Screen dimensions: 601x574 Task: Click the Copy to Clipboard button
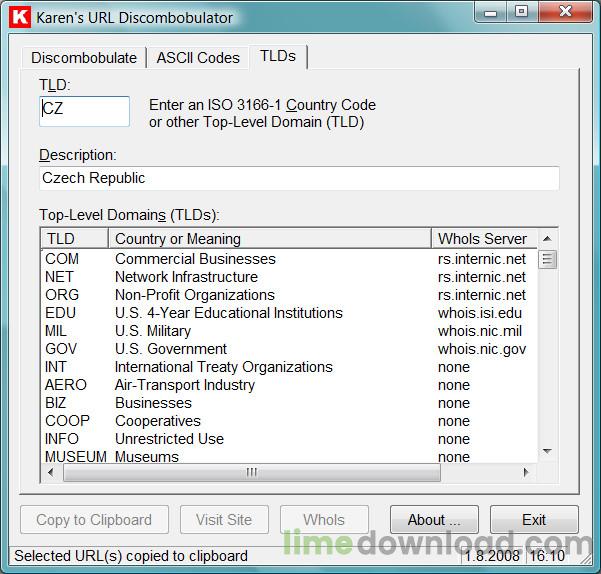[x=94, y=520]
